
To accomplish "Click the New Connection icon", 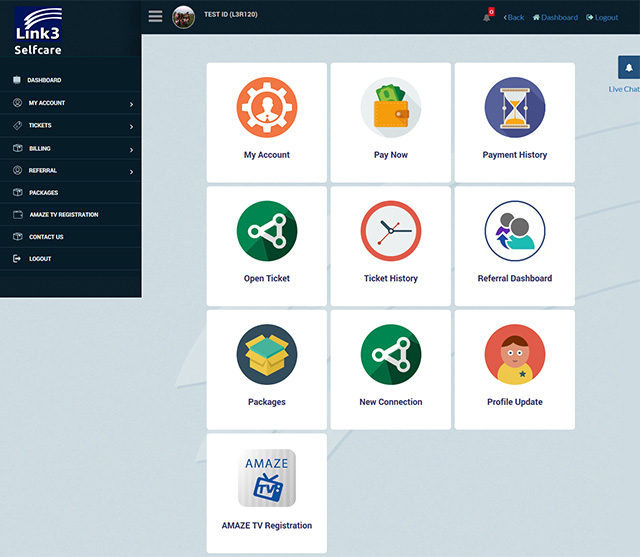I will [391, 355].
